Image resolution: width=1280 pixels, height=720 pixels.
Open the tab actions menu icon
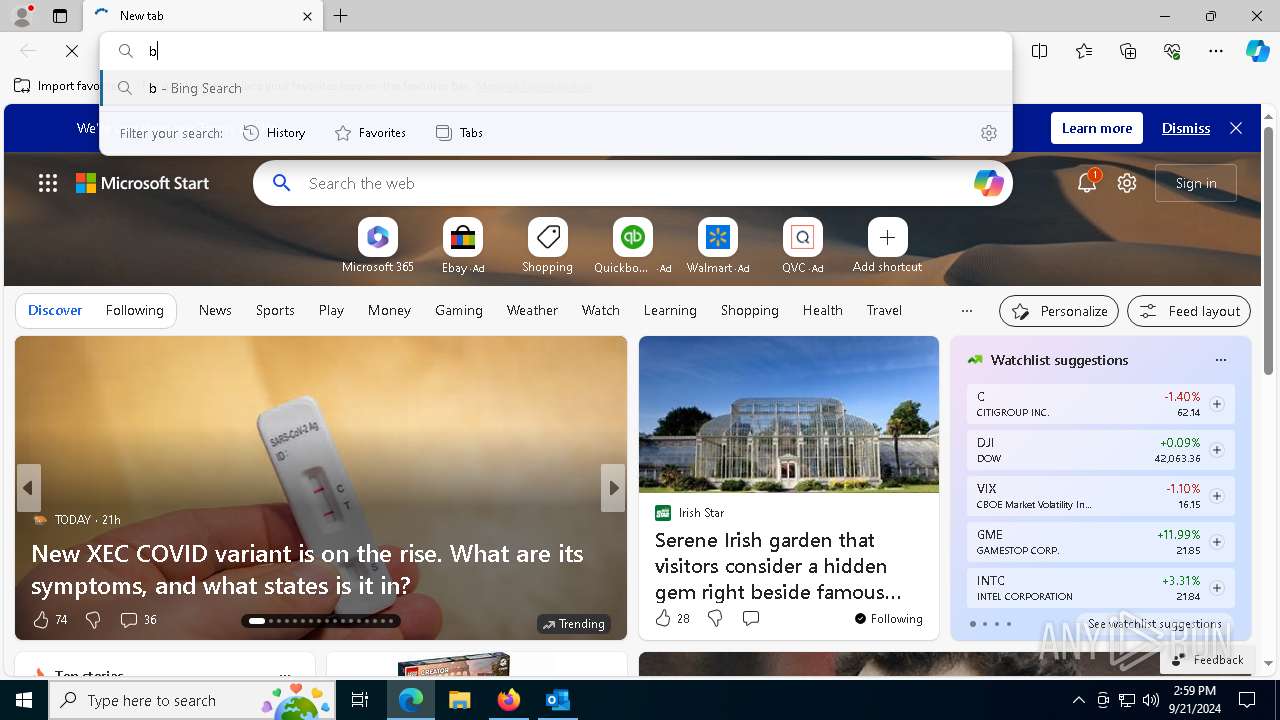(x=60, y=16)
